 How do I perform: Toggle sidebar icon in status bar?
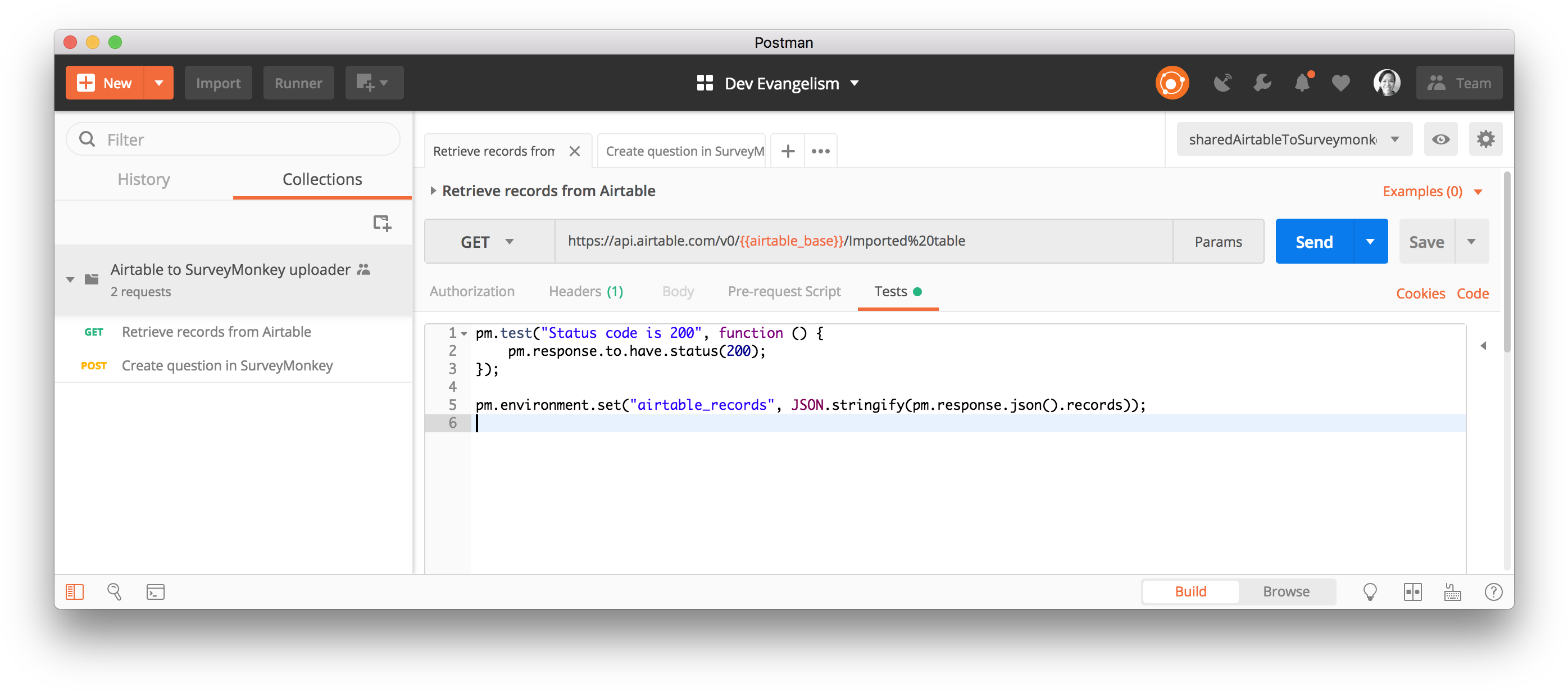coord(74,591)
